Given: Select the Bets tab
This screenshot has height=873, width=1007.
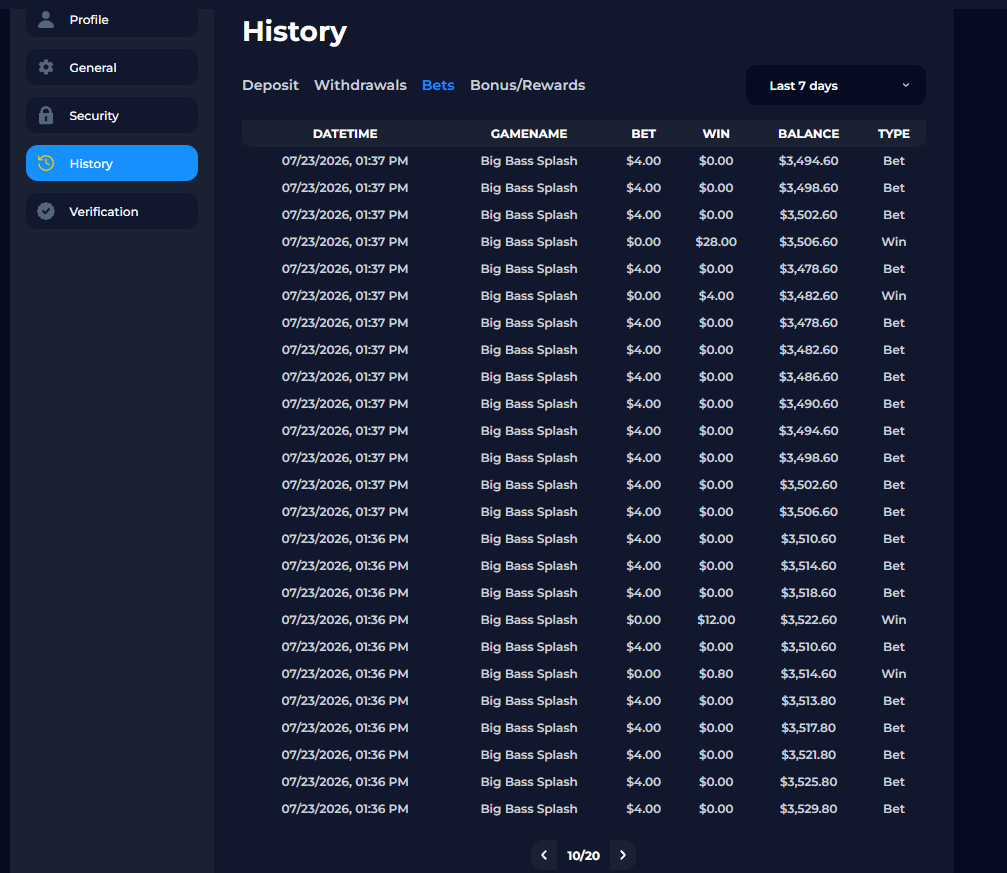Looking at the screenshot, I should click(x=438, y=85).
